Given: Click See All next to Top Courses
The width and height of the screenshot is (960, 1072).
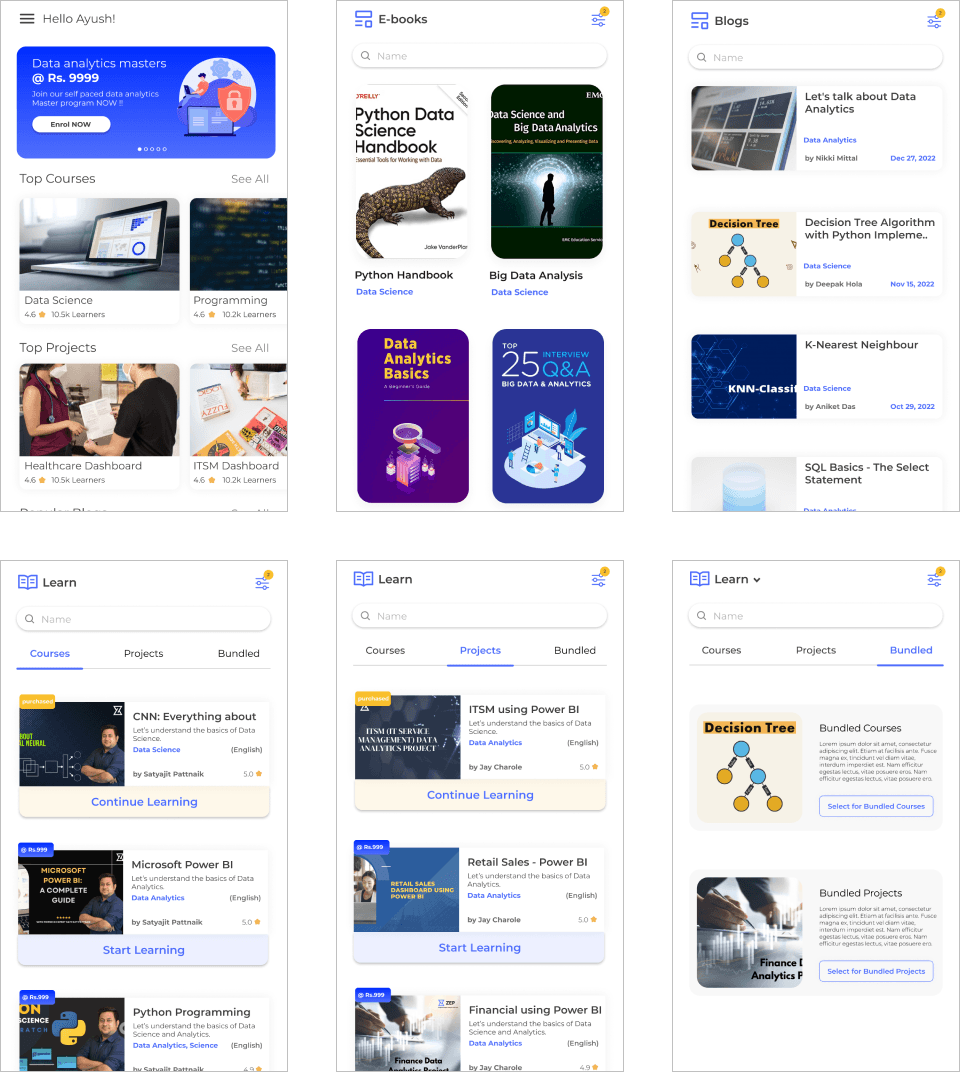Looking at the screenshot, I should click(x=250, y=178).
